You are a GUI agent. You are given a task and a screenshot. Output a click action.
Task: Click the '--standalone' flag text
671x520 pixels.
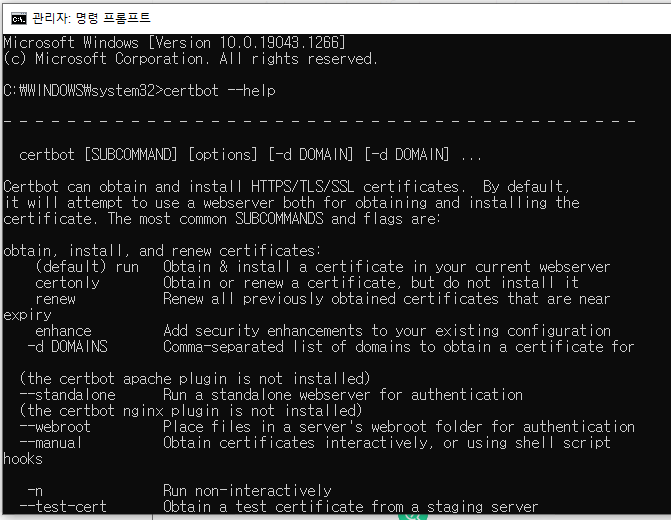point(67,395)
